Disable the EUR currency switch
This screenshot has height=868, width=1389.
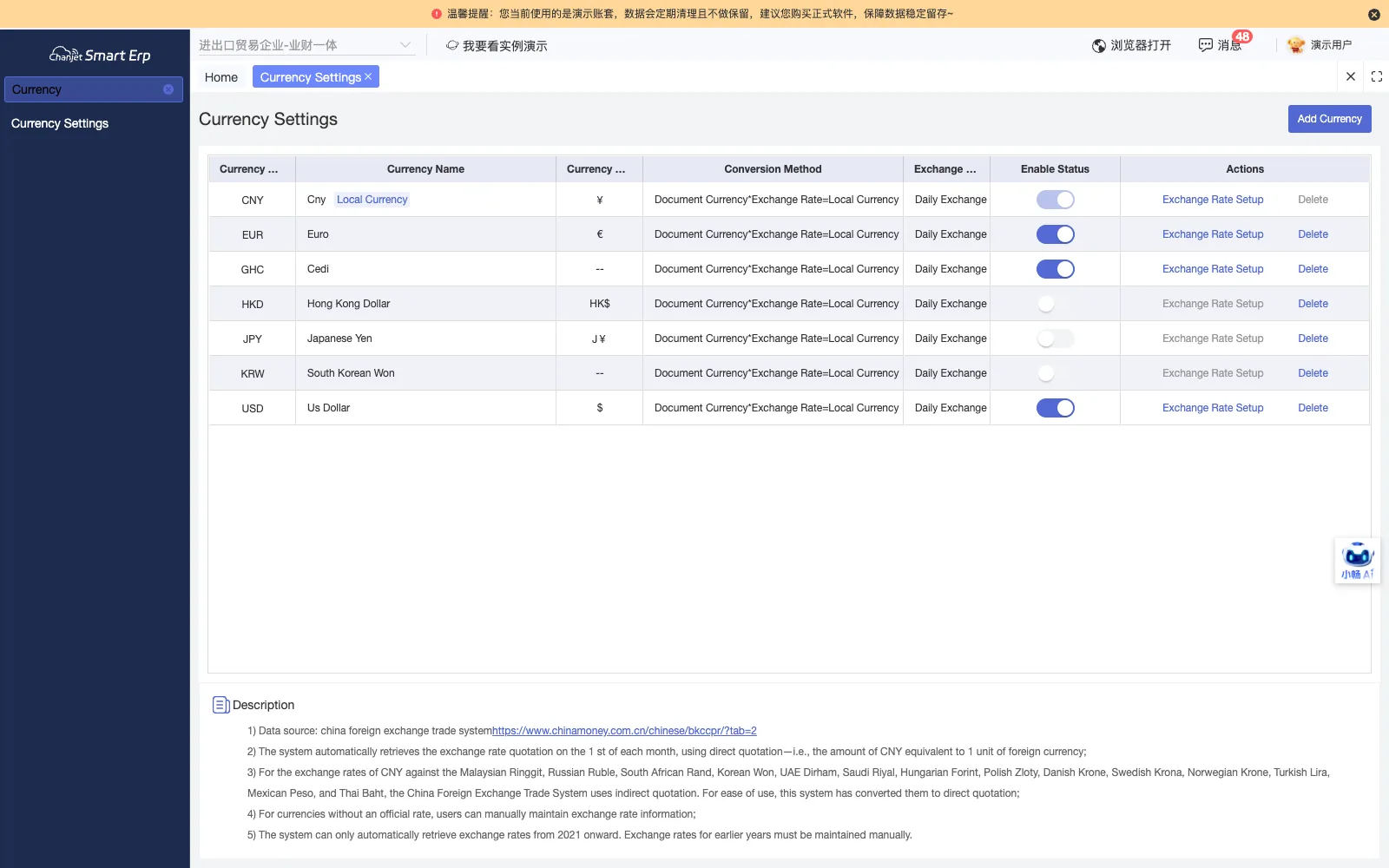click(1056, 234)
